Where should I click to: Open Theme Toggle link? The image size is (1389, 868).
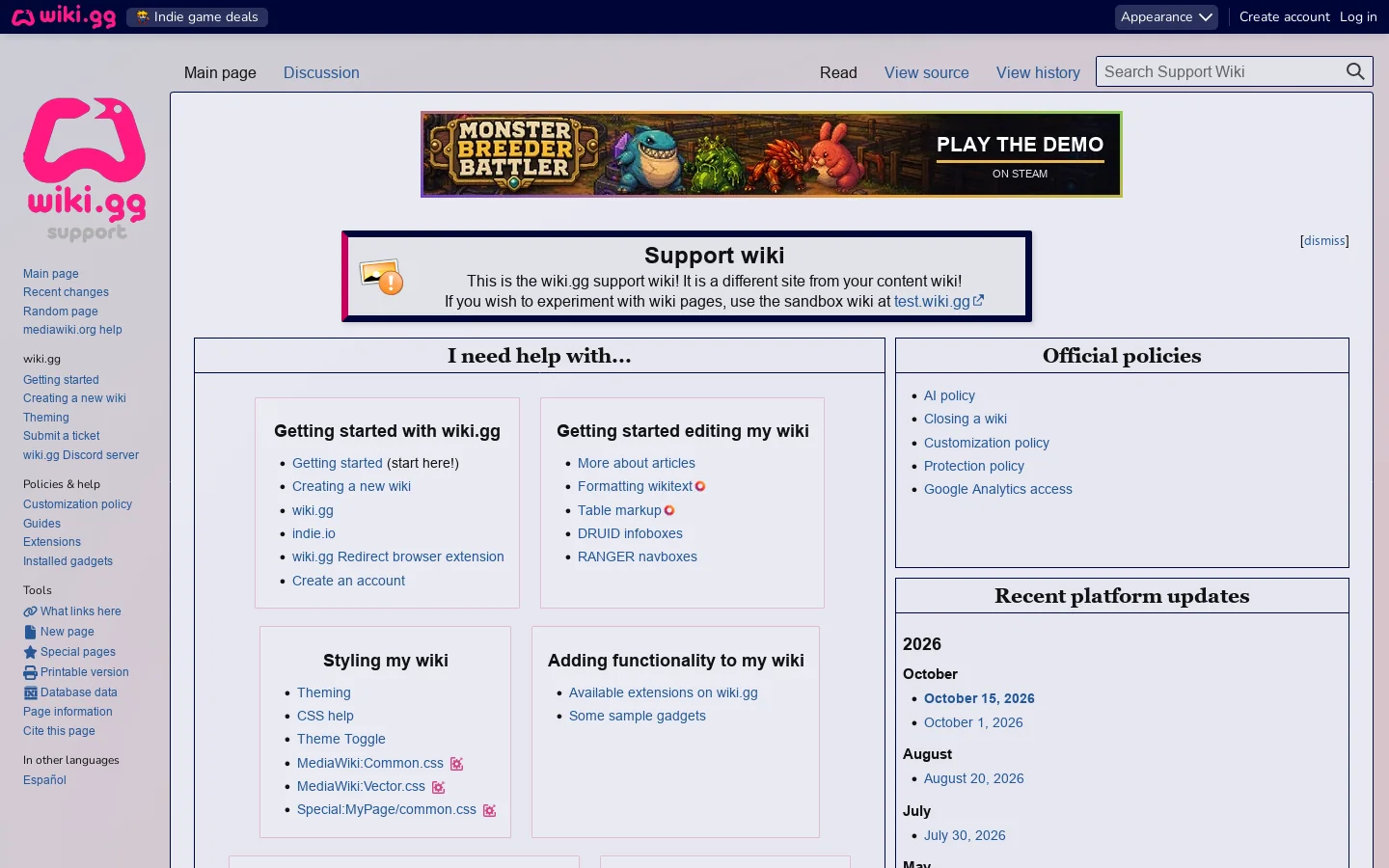point(341,739)
